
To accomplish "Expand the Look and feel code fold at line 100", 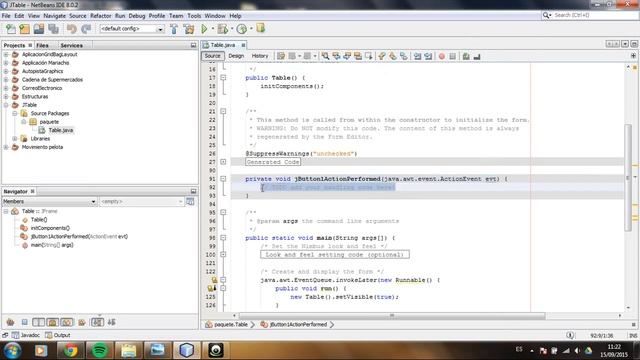I will tap(223, 255).
